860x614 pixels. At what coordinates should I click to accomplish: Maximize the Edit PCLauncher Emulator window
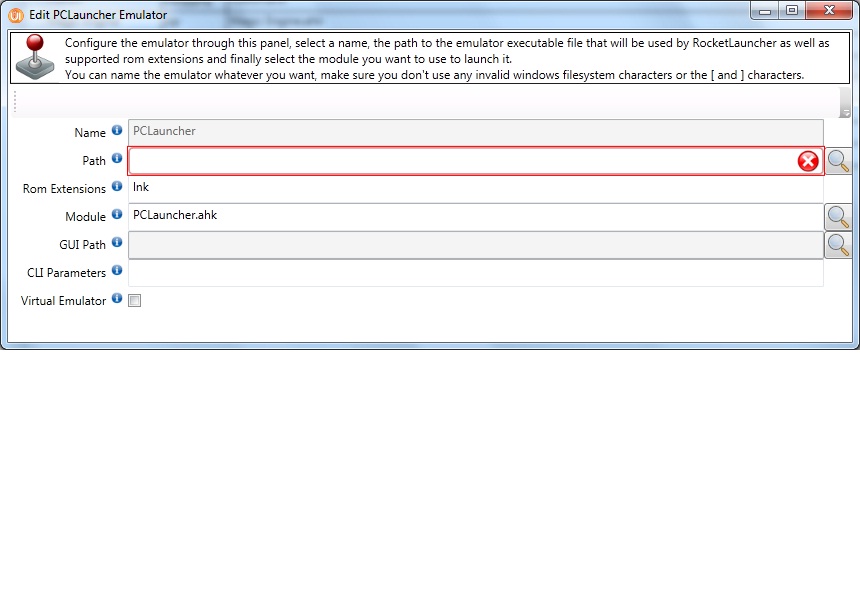[792, 10]
